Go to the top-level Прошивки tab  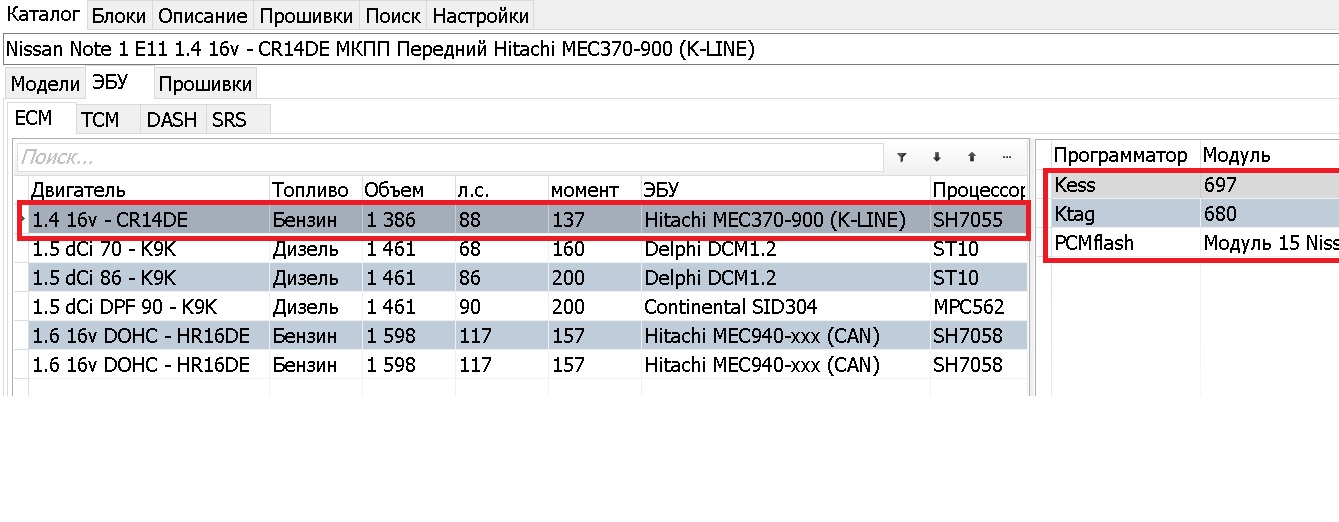pos(307,16)
